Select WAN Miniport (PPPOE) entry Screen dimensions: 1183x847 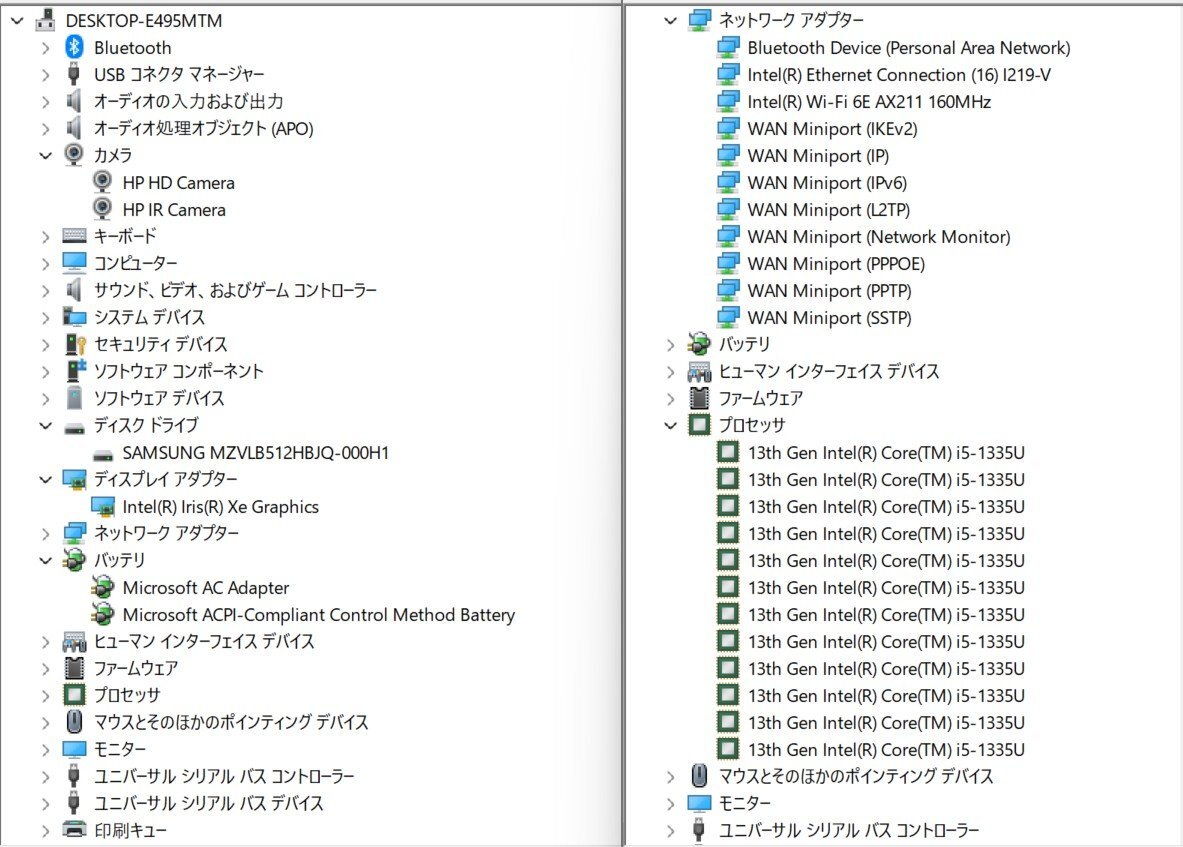(x=836, y=263)
